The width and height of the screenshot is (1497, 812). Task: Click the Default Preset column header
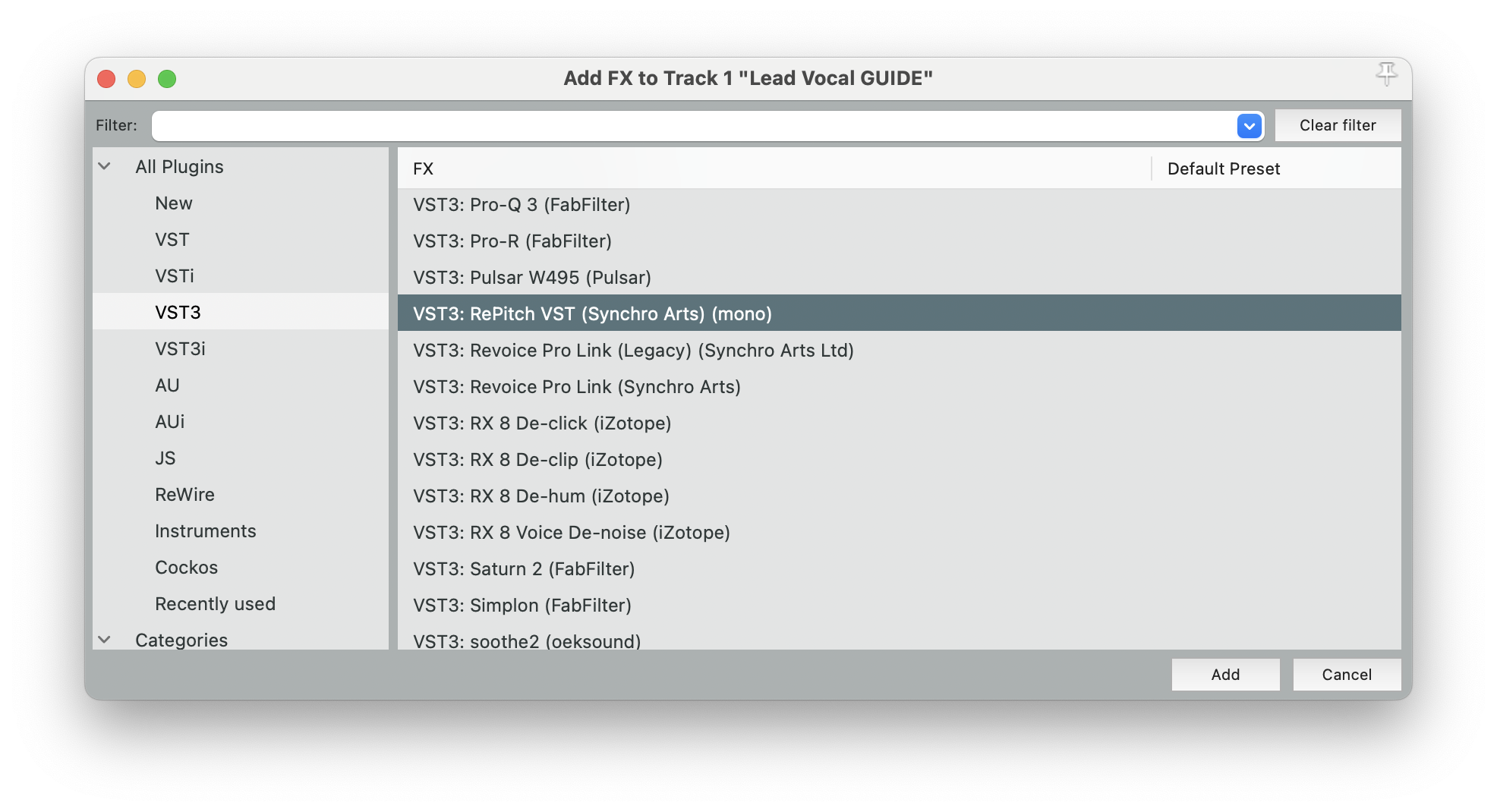(1223, 169)
